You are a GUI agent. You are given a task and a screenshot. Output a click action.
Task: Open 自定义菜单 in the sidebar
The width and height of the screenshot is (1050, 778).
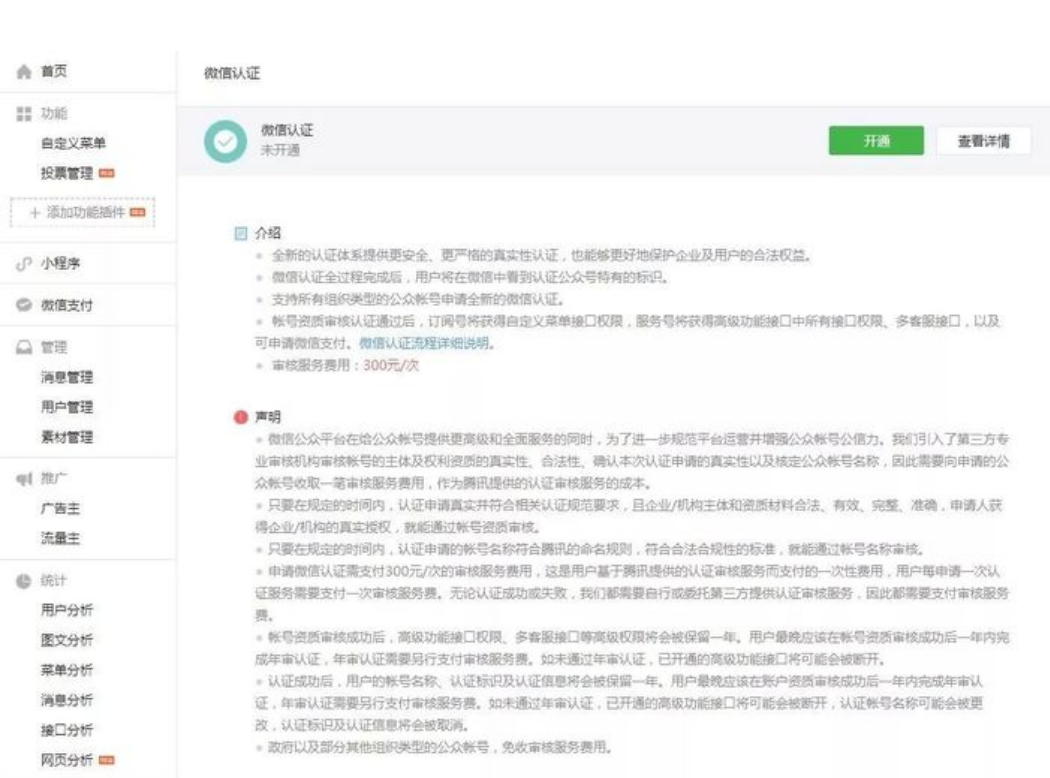pyautogui.click(x=74, y=143)
